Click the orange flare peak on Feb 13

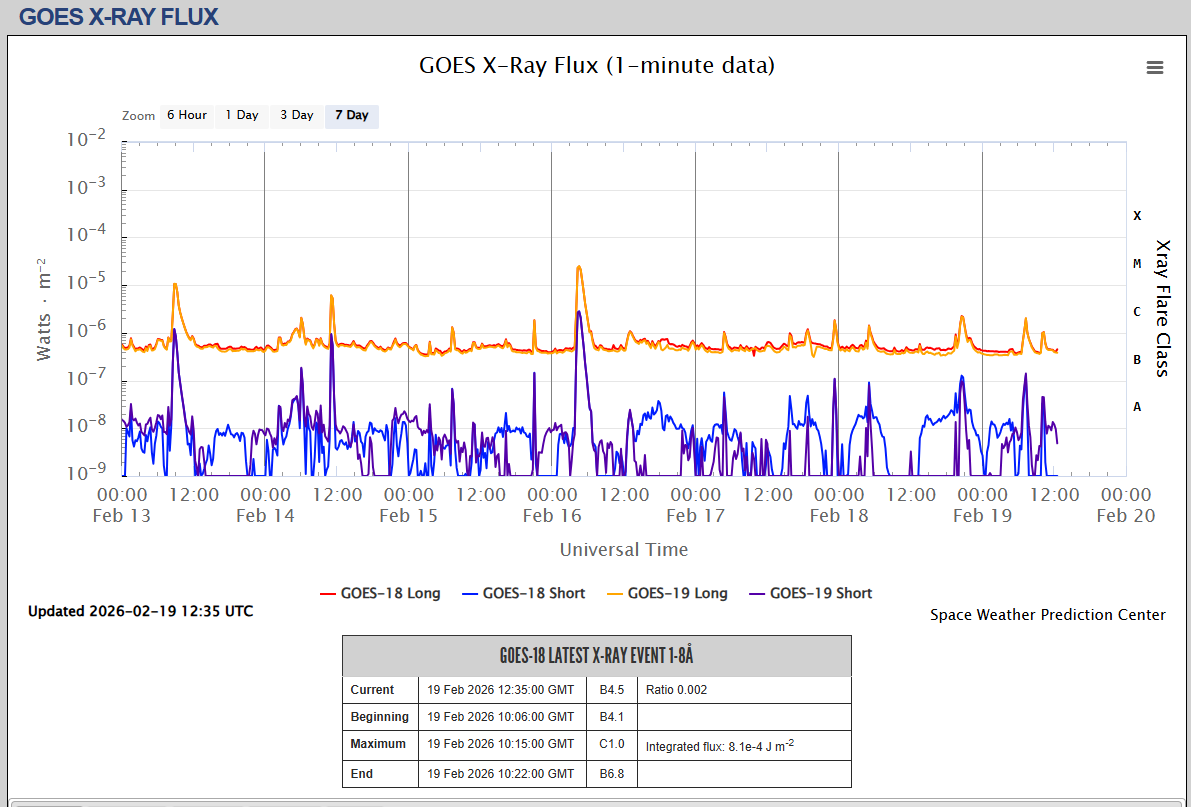coord(175,285)
